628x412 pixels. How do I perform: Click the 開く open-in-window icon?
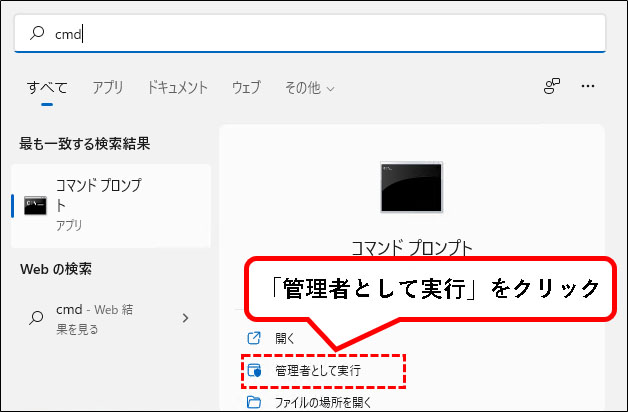254,338
